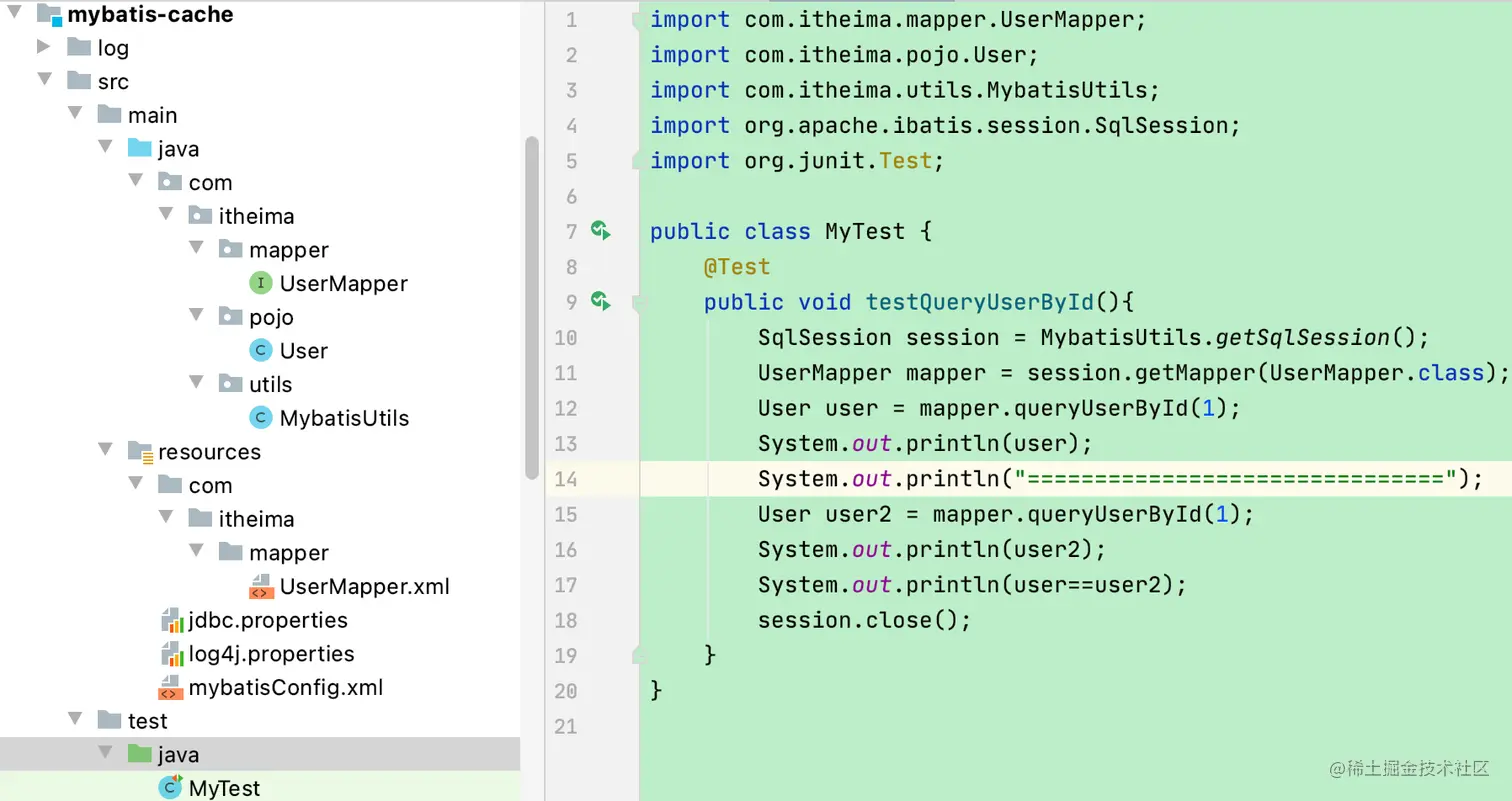Collapse the itheima package arrow under main java
This screenshot has height=801, width=1512.
[165, 215]
